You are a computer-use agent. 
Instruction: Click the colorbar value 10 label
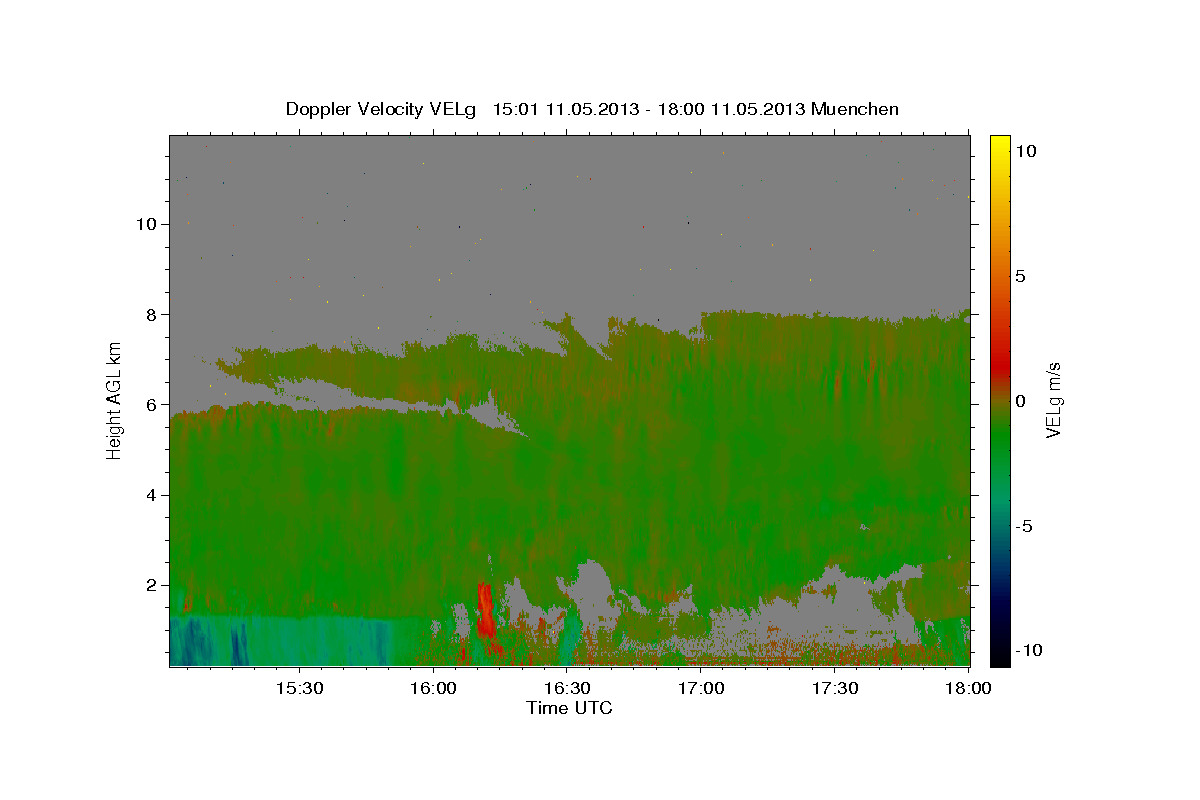pos(1025,150)
